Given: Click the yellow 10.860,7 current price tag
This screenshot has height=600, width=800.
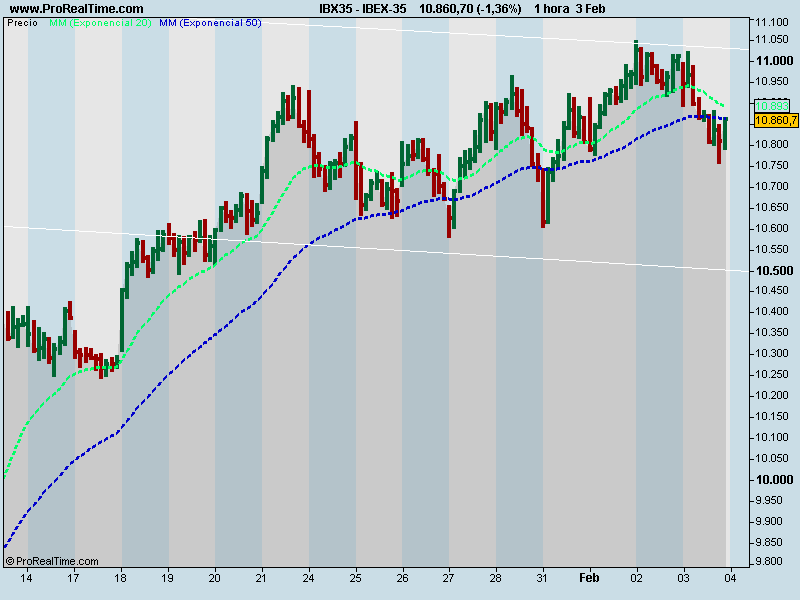Looking at the screenshot, I should 776,120.
